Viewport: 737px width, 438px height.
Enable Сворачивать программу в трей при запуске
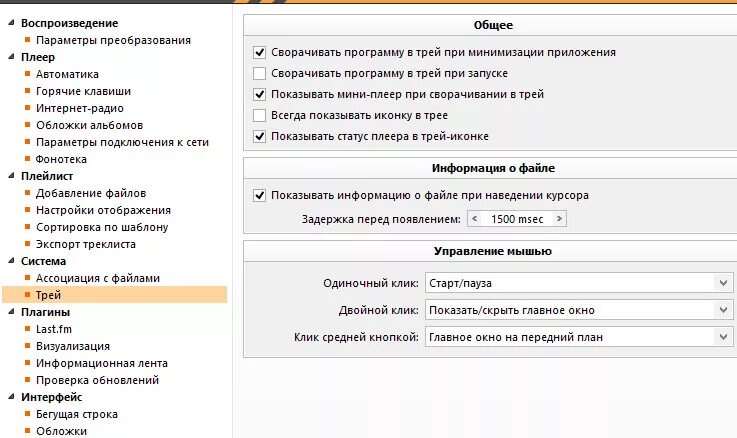(x=259, y=73)
